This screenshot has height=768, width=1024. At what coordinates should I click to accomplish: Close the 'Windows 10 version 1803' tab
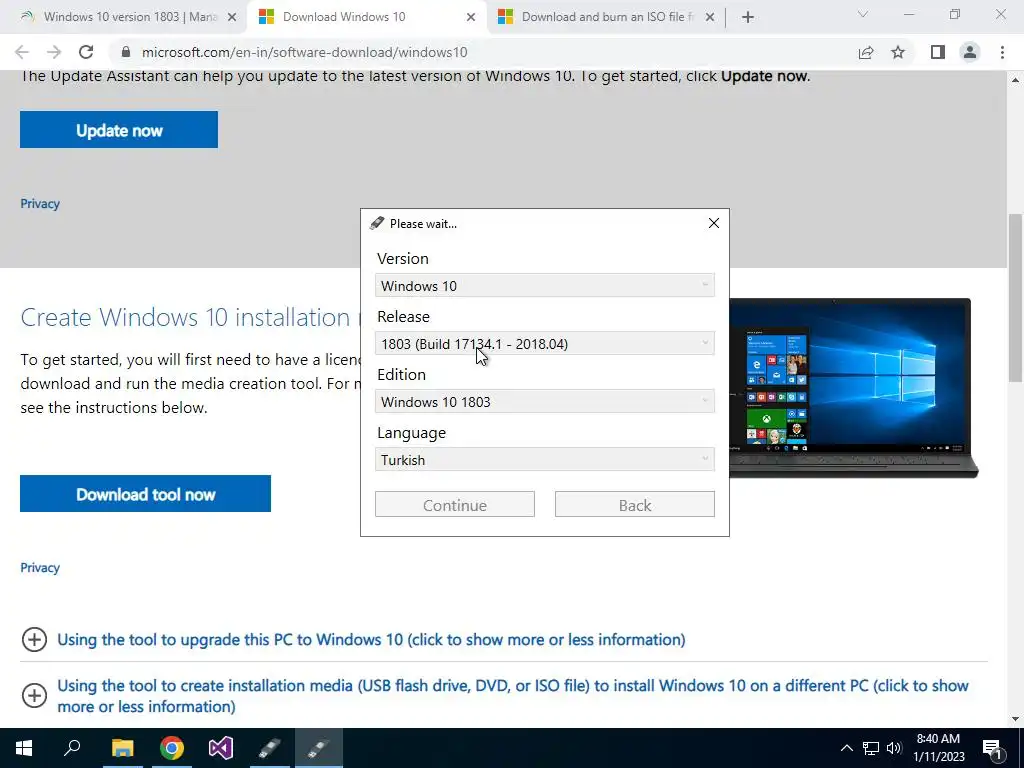coord(232,18)
